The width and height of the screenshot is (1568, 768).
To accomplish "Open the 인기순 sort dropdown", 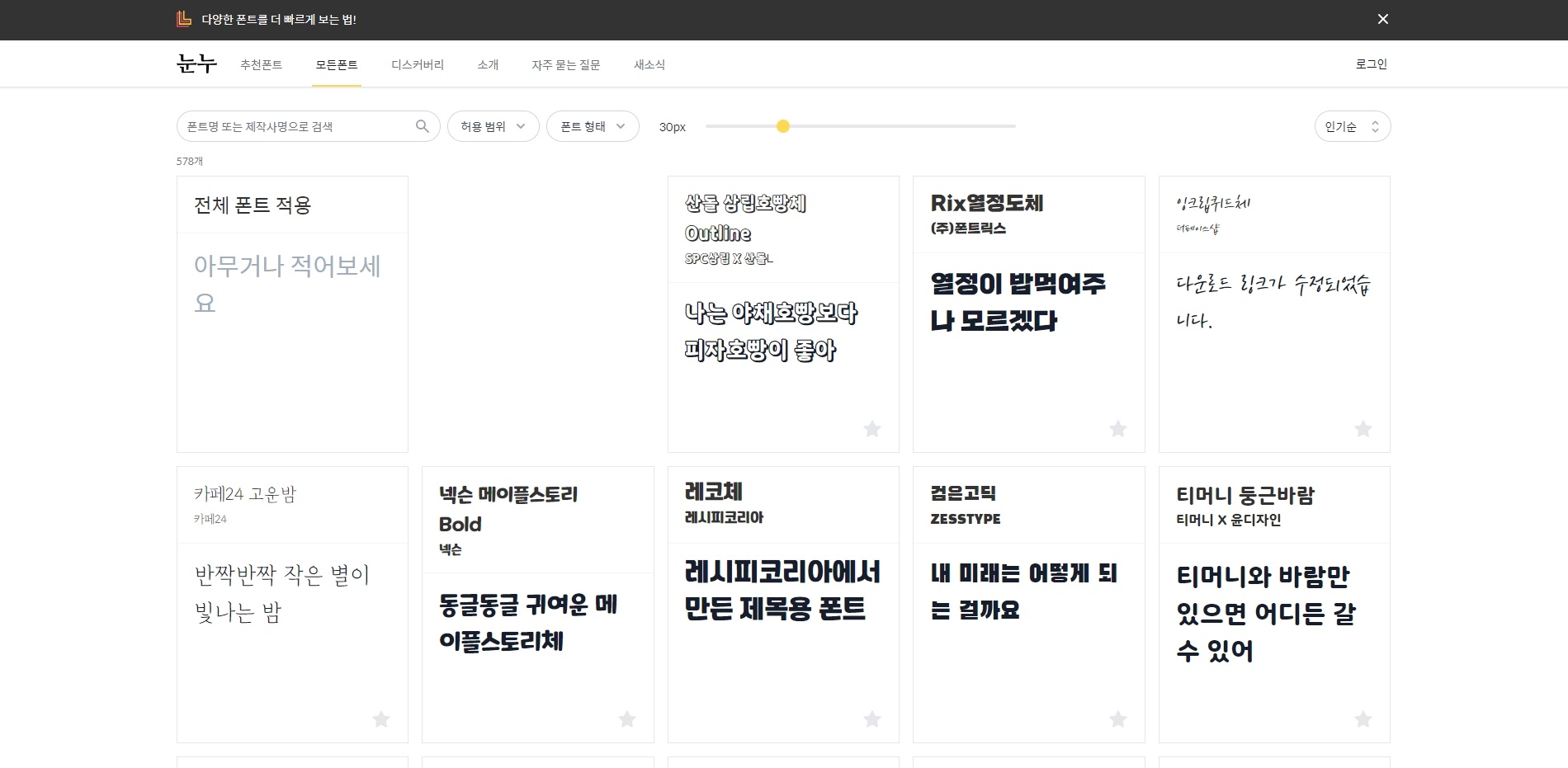I will click(1353, 126).
